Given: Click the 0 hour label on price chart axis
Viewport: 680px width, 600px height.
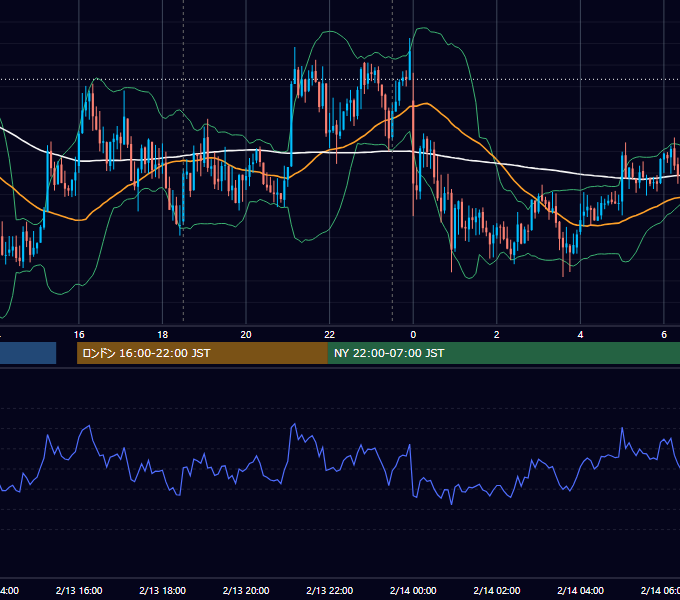Looking at the screenshot, I should pyautogui.click(x=413, y=335).
